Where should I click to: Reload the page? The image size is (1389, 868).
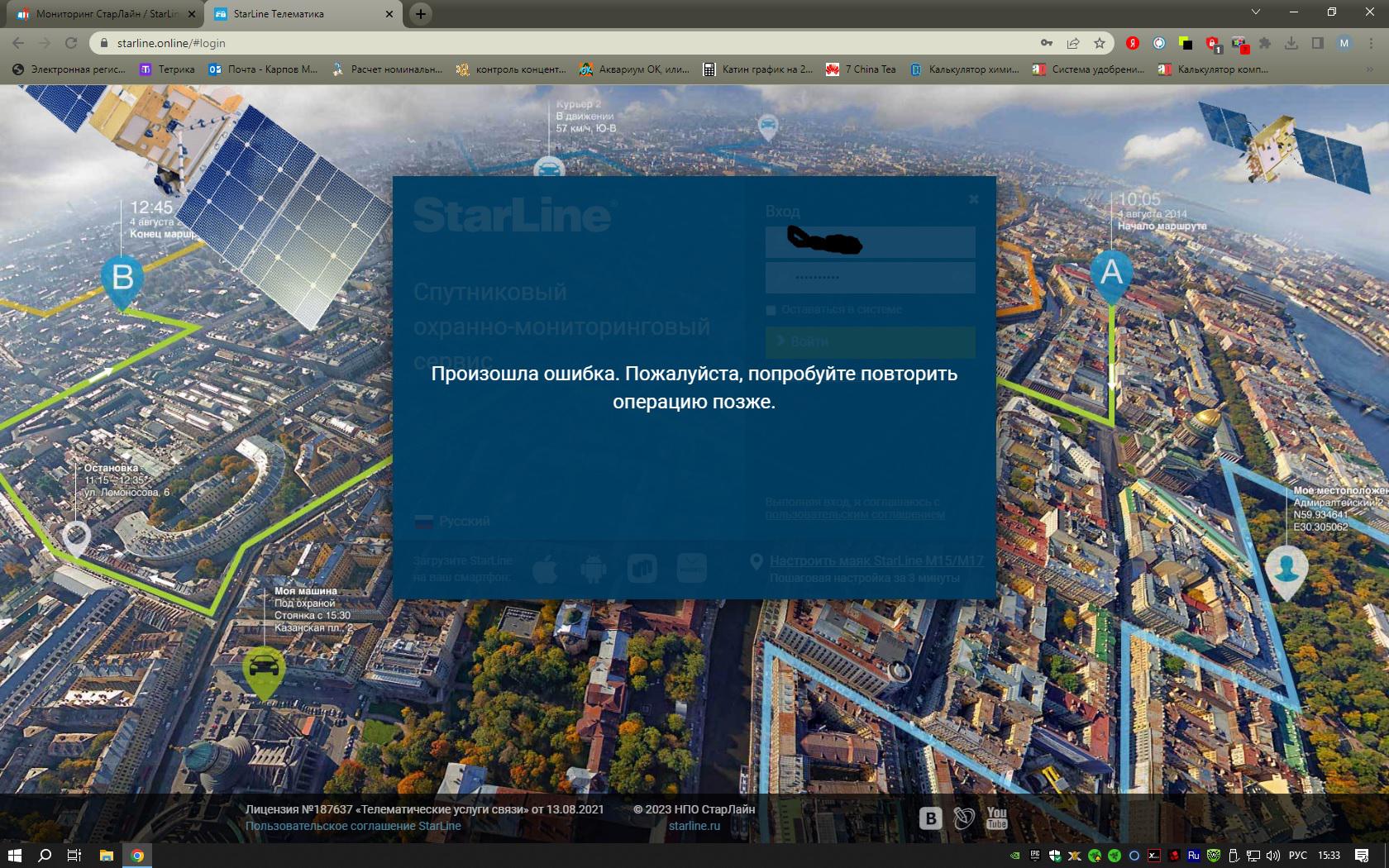[71, 43]
